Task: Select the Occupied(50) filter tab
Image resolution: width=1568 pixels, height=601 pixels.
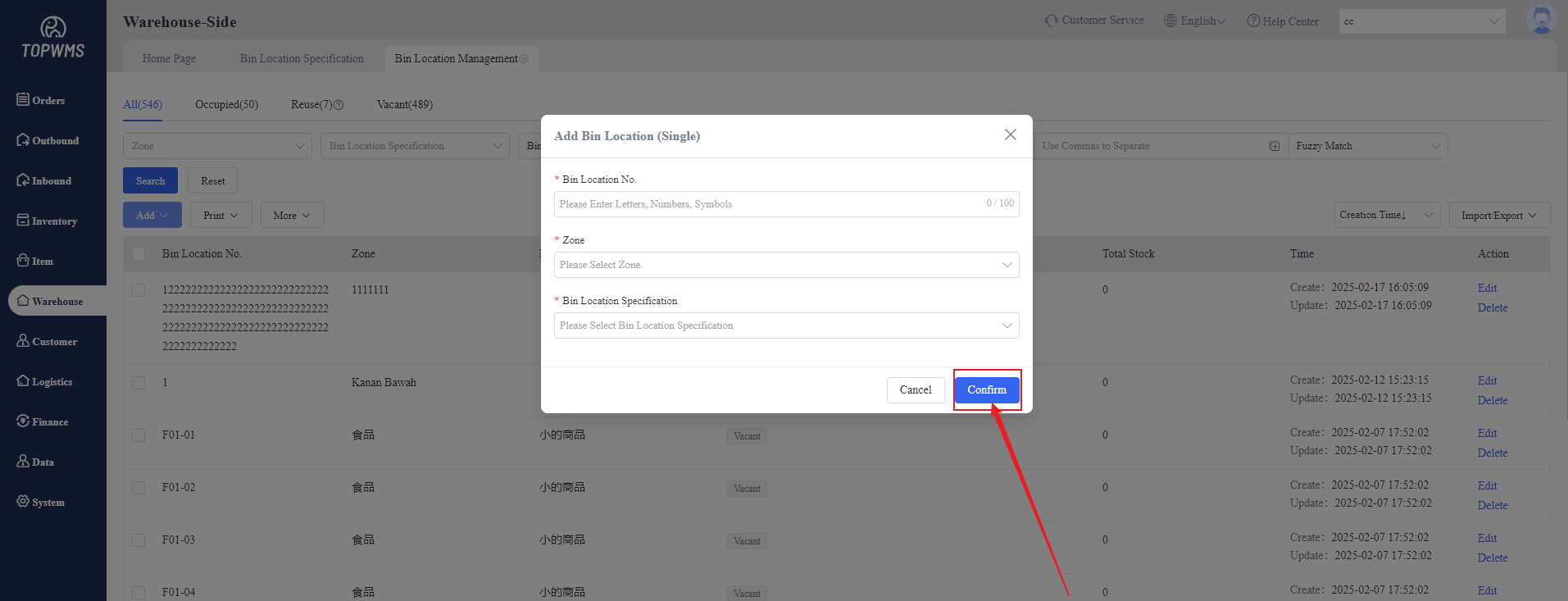Action: click(x=226, y=105)
